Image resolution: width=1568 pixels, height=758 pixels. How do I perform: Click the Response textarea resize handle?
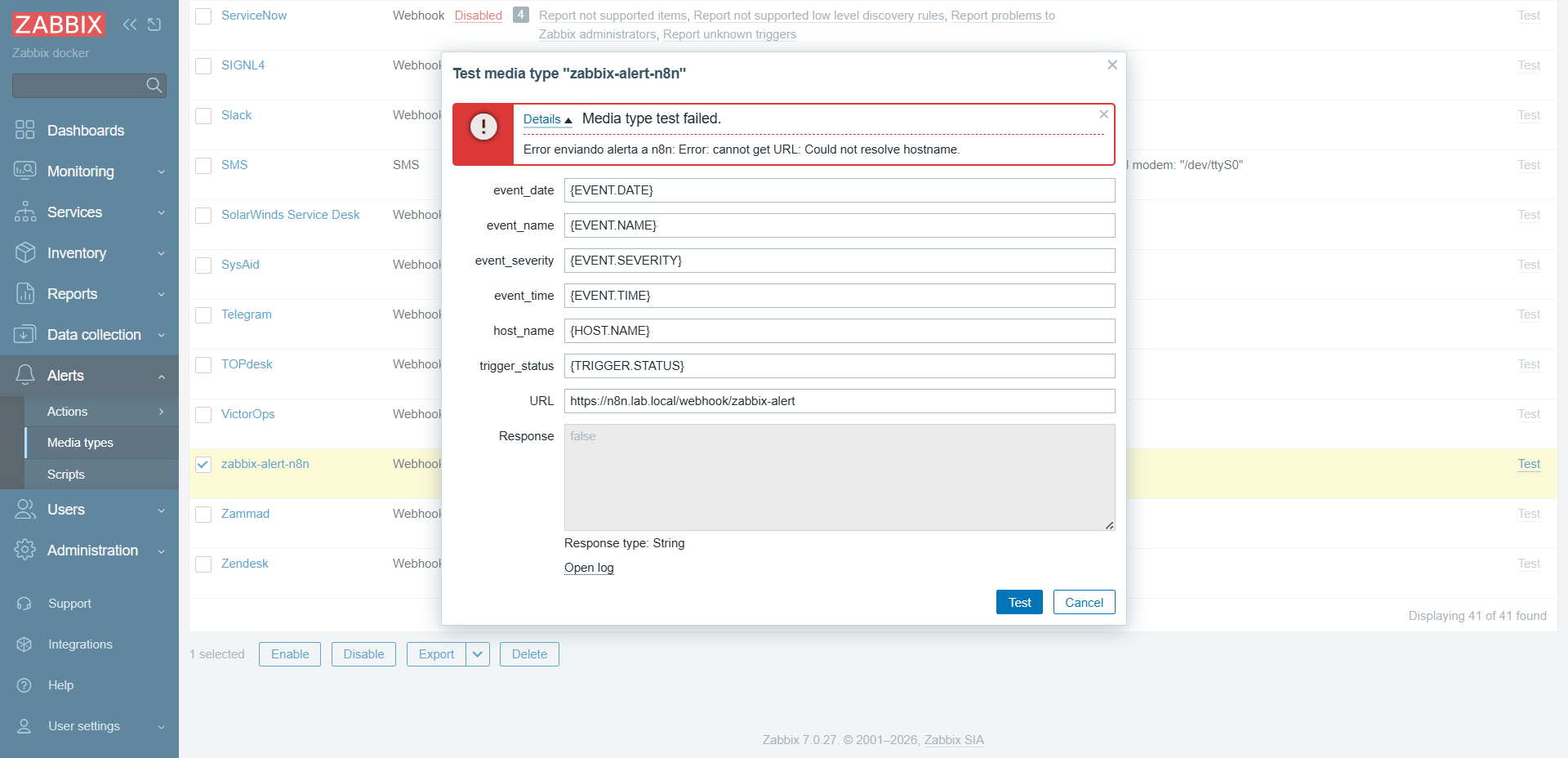coord(1110,525)
